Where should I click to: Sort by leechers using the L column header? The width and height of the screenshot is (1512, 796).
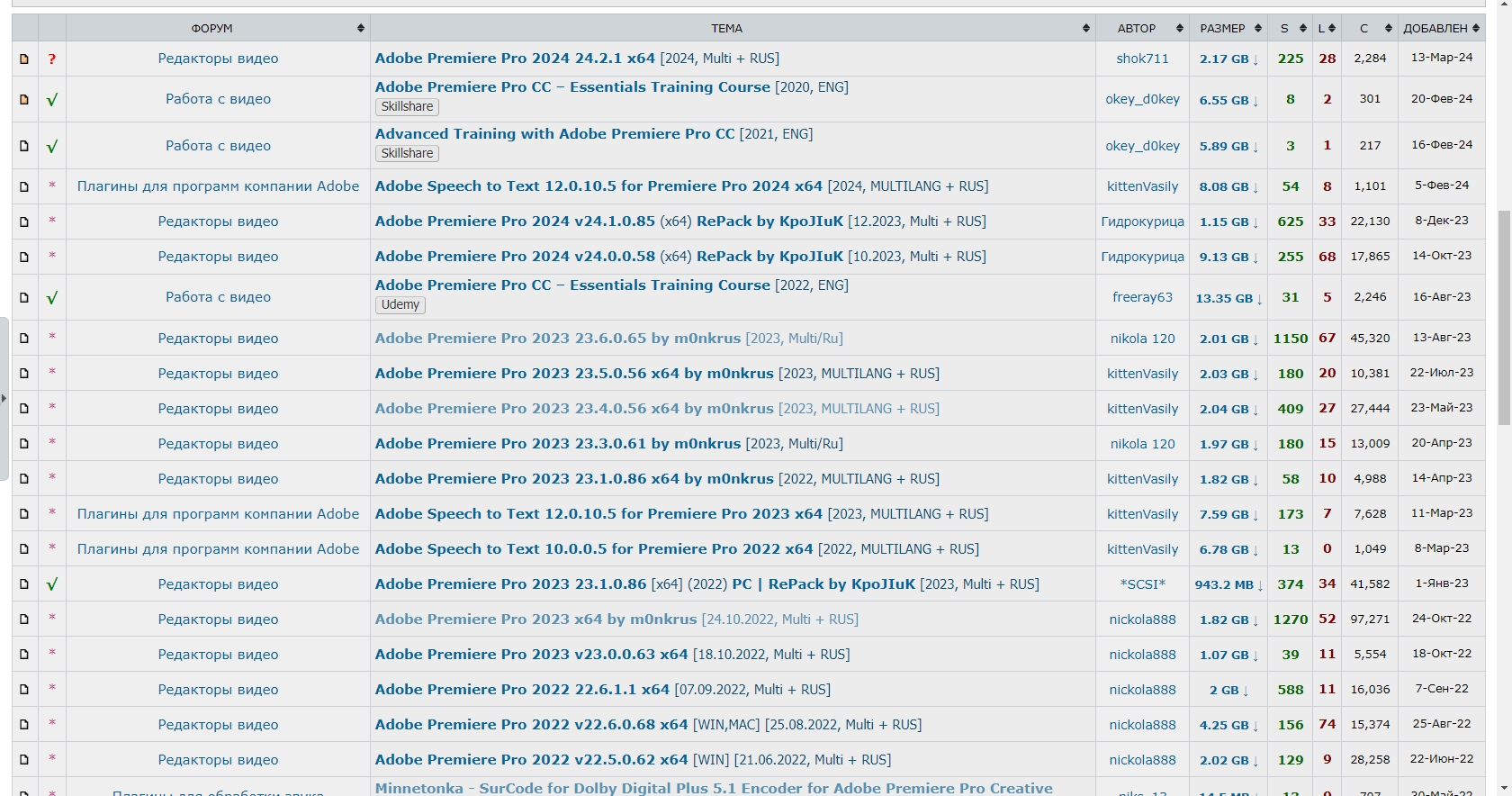(x=1327, y=28)
